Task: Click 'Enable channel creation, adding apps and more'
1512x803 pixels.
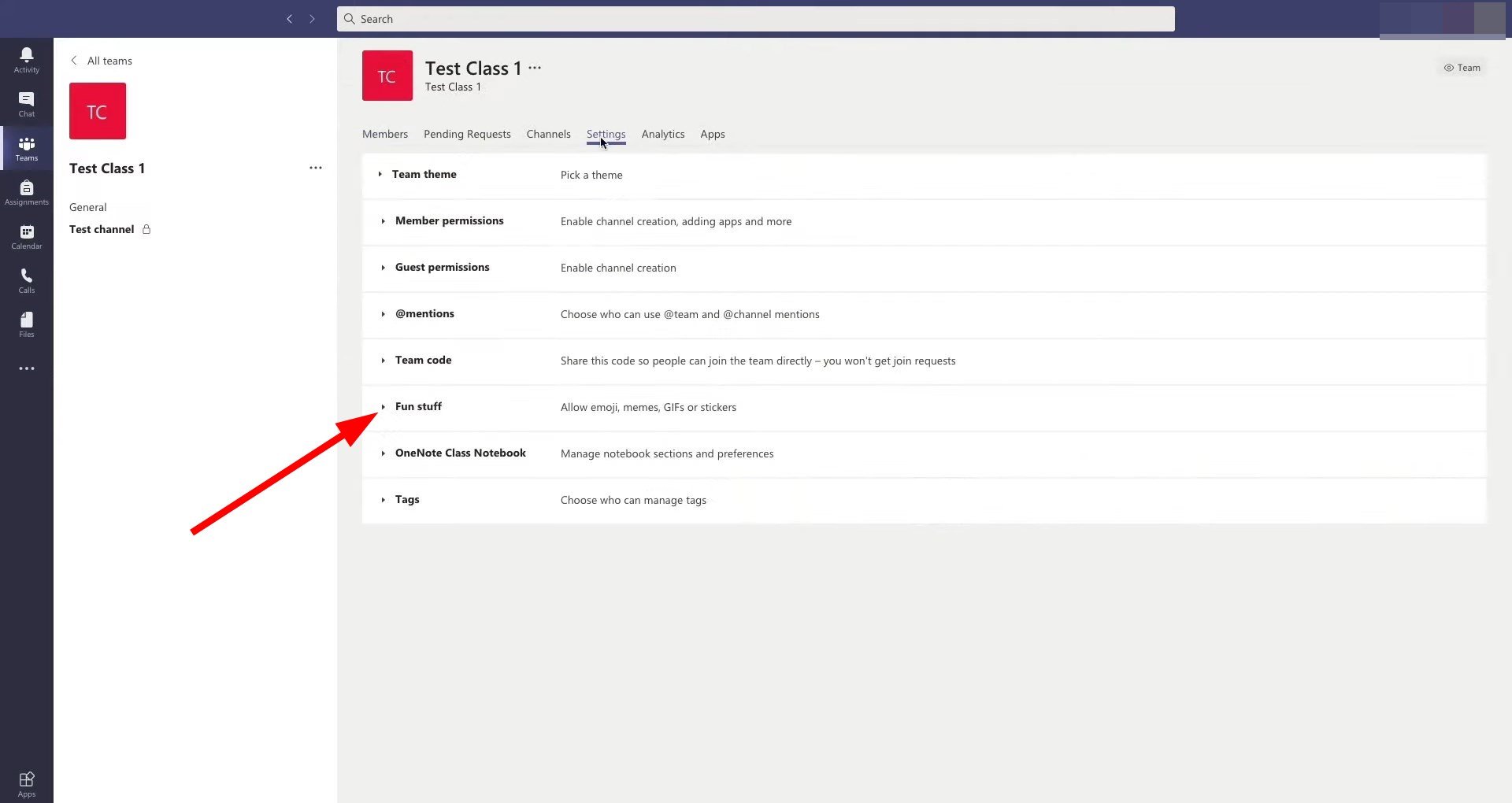Action: (676, 221)
